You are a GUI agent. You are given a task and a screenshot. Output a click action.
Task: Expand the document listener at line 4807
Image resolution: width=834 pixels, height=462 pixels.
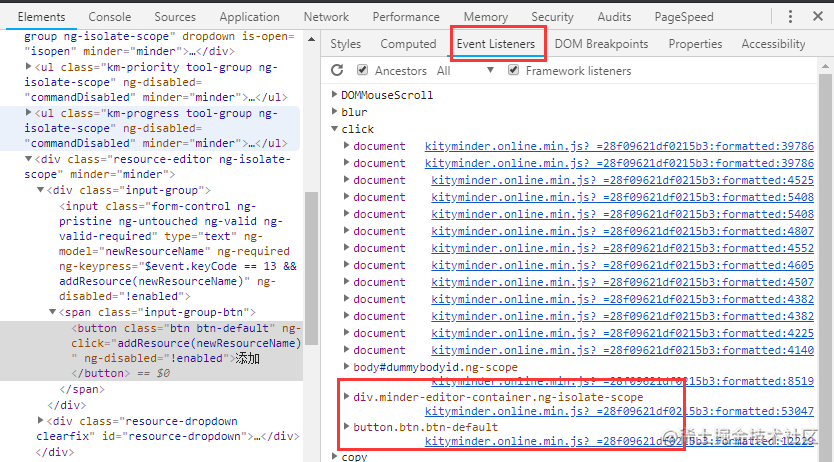[x=346, y=231]
